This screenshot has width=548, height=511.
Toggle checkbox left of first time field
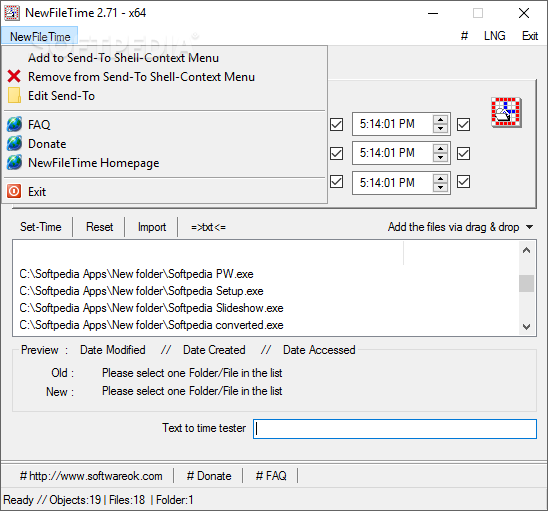click(x=337, y=124)
